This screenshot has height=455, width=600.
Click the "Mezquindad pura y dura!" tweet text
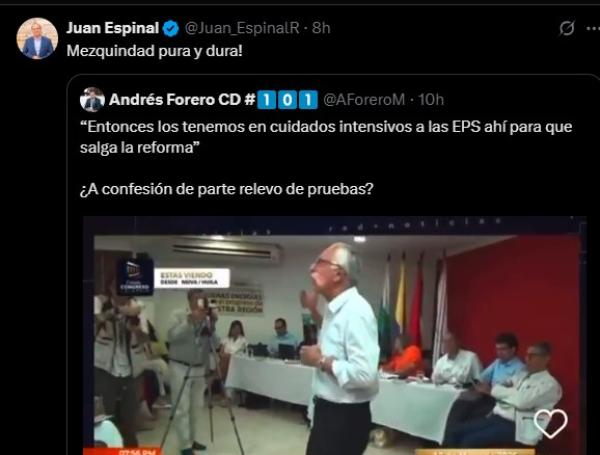(155, 51)
